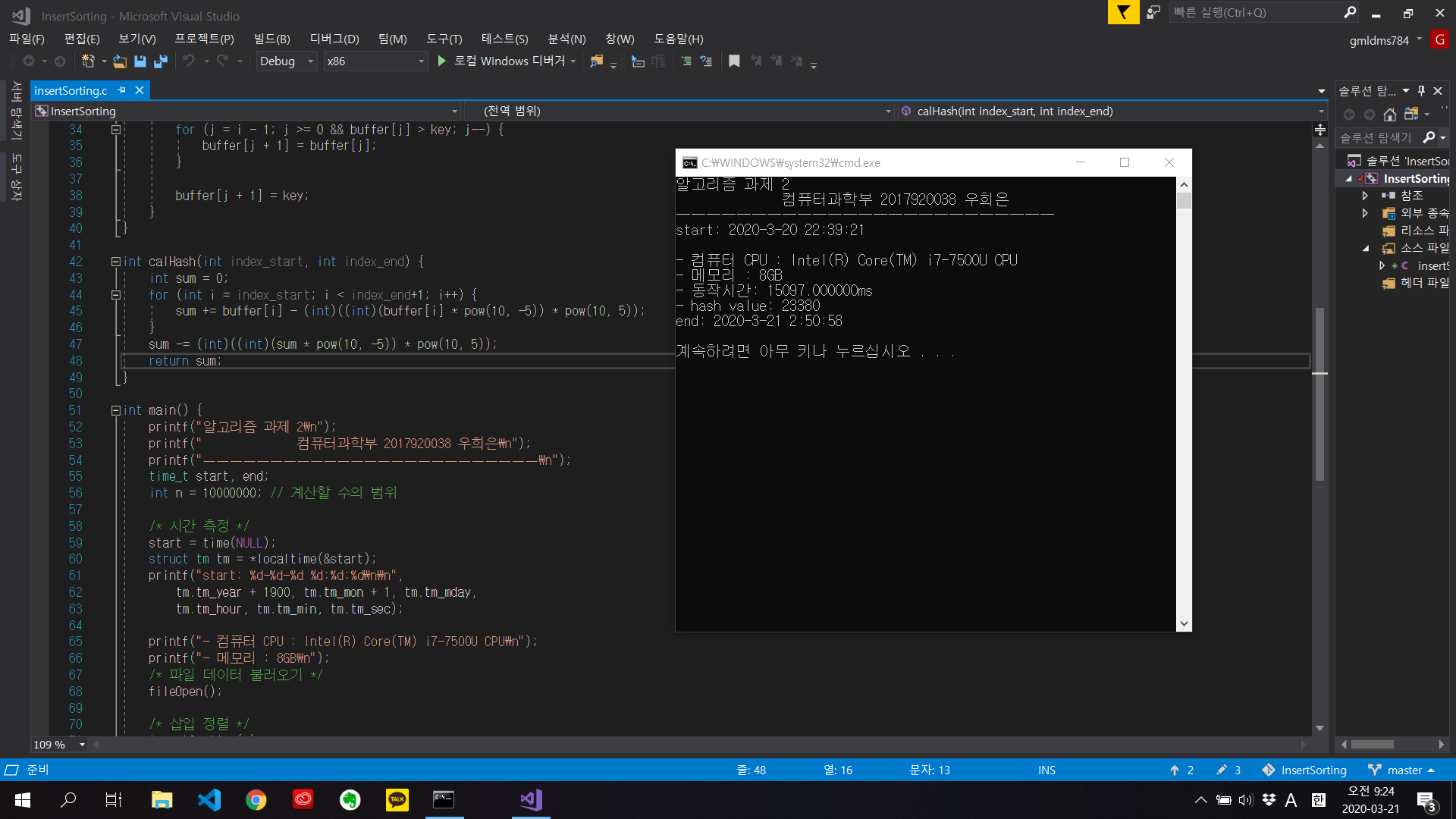Click the master branch button in status bar
Screen dimensions: 1456x819
(x=1402, y=770)
